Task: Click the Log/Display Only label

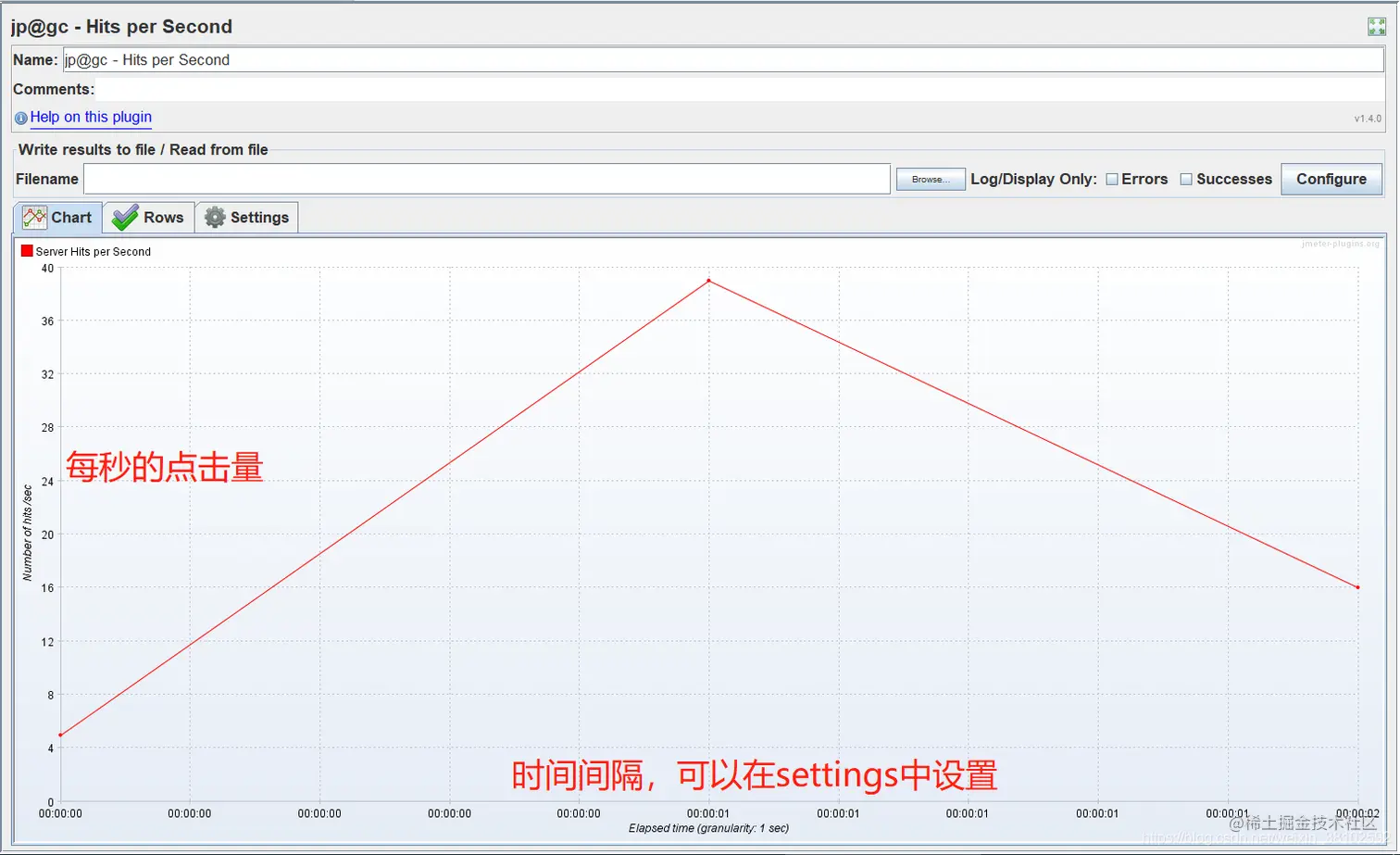Action: [1033, 180]
